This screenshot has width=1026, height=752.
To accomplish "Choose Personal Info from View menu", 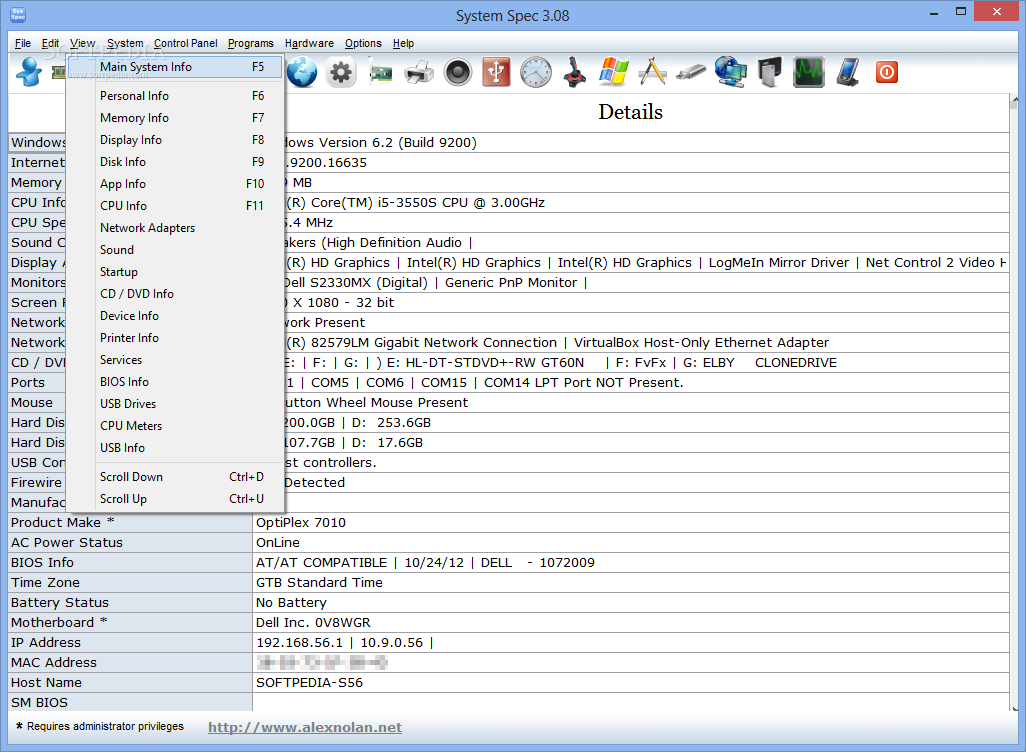I will pyautogui.click(x=175, y=96).
